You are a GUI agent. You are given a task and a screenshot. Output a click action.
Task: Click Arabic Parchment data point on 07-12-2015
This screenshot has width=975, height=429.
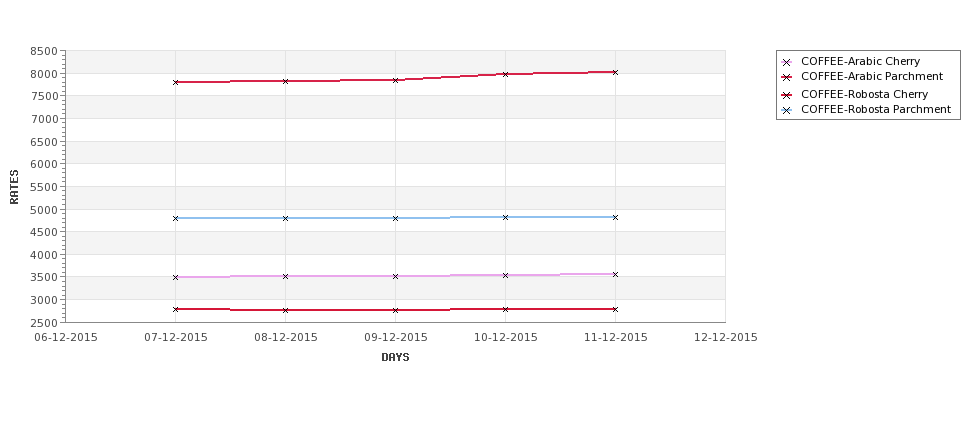coord(175,82)
